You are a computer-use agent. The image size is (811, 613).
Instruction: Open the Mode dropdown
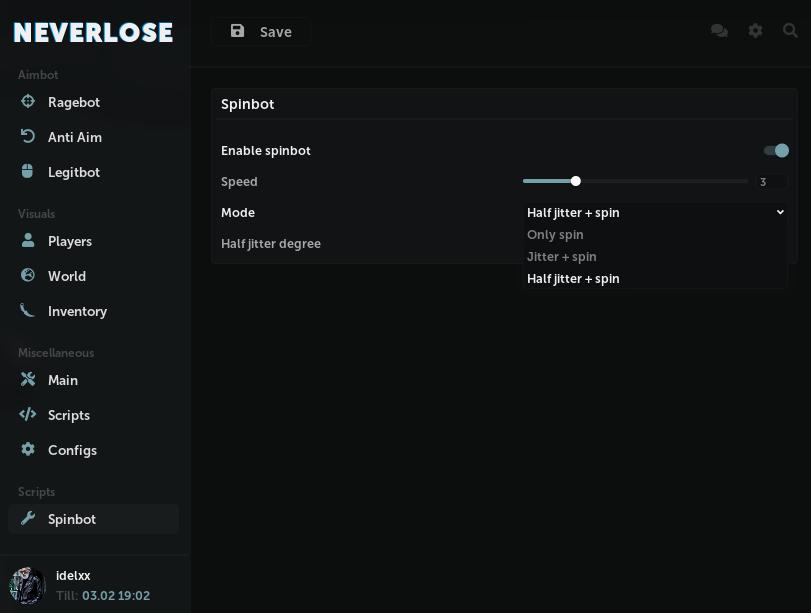point(654,212)
